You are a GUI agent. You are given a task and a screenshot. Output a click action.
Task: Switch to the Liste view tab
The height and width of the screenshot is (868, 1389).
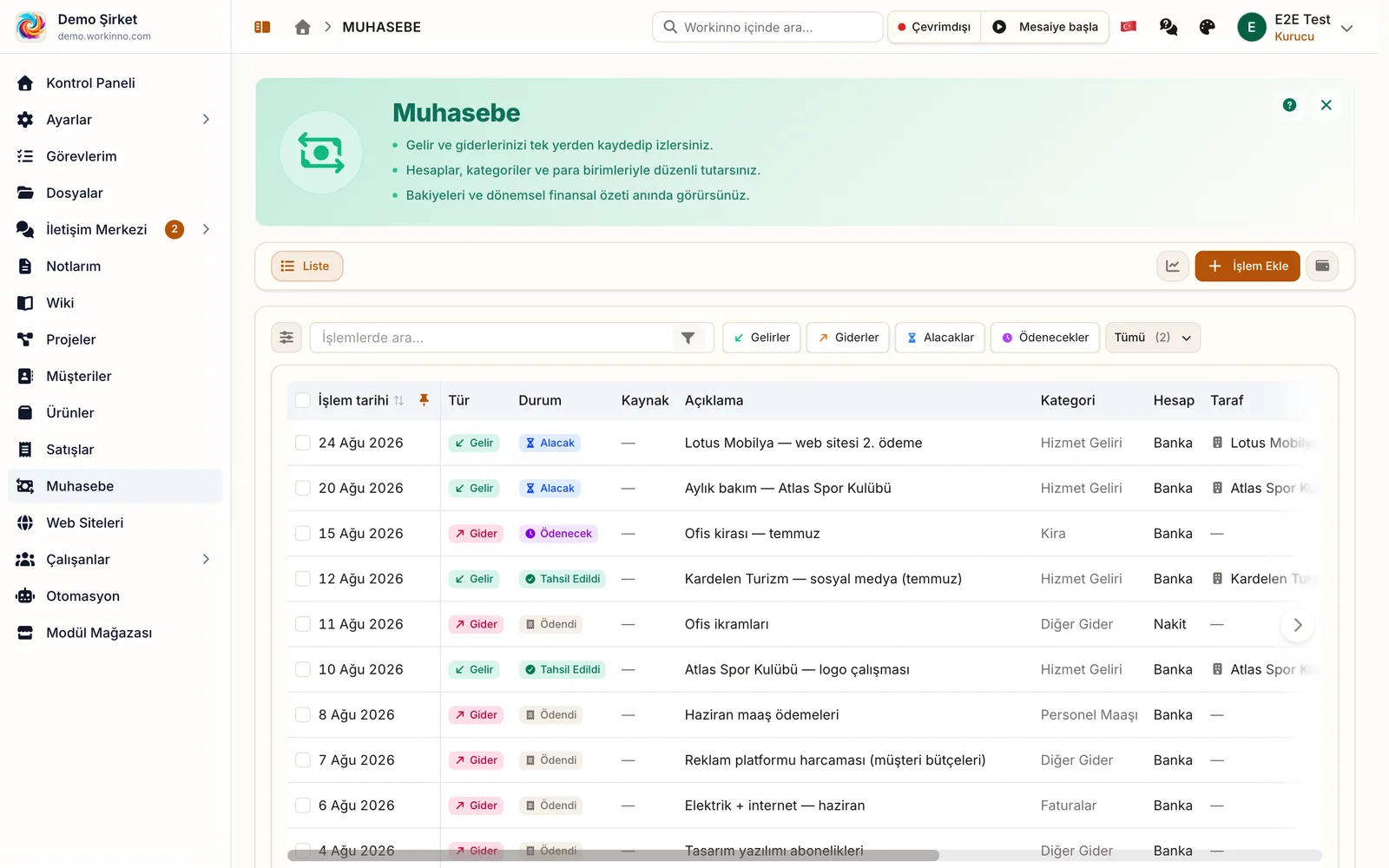(307, 266)
